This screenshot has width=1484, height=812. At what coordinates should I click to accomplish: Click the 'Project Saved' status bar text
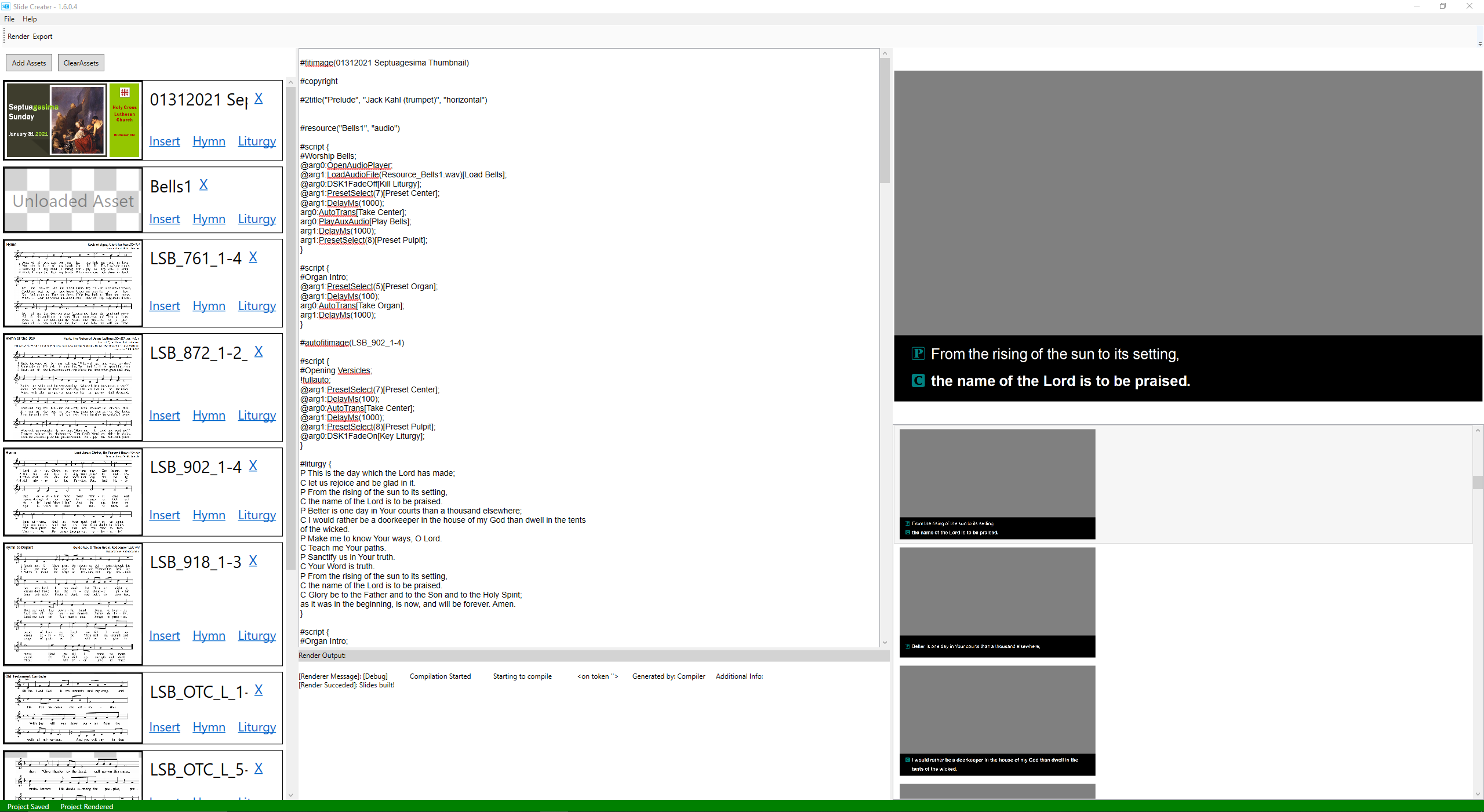28,806
